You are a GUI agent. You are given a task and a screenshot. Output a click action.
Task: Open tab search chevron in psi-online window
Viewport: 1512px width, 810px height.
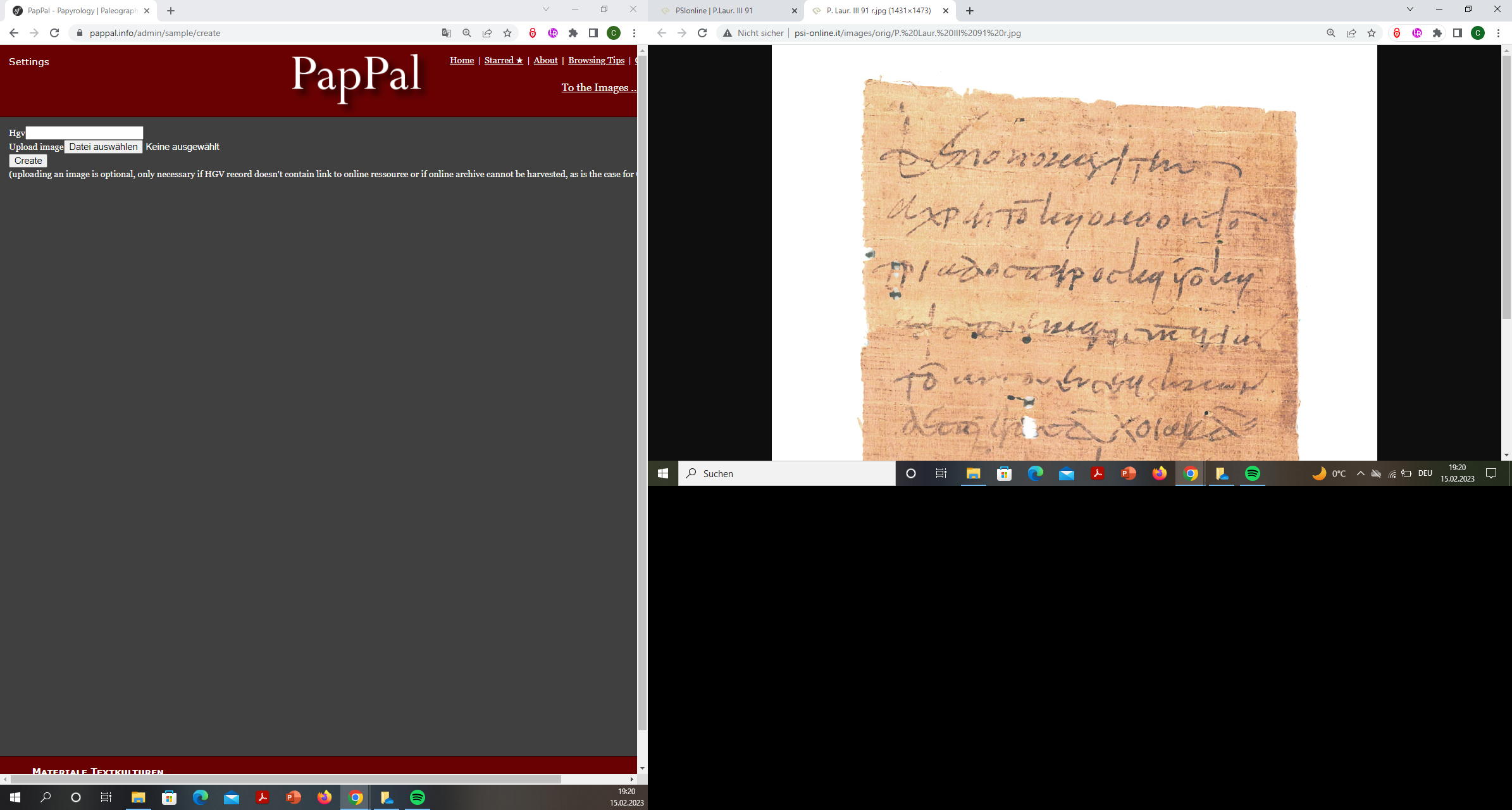pyautogui.click(x=1410, y=9)
